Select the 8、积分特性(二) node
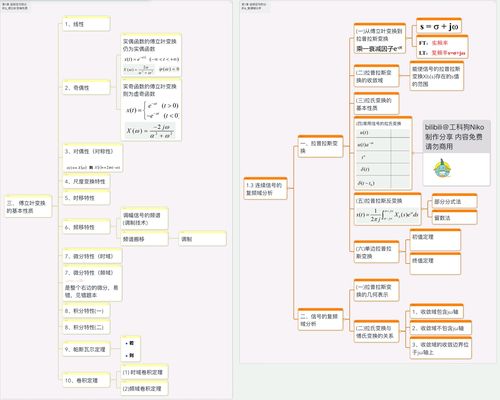Viewport: 500px width, 400px height. click(86, 327)
